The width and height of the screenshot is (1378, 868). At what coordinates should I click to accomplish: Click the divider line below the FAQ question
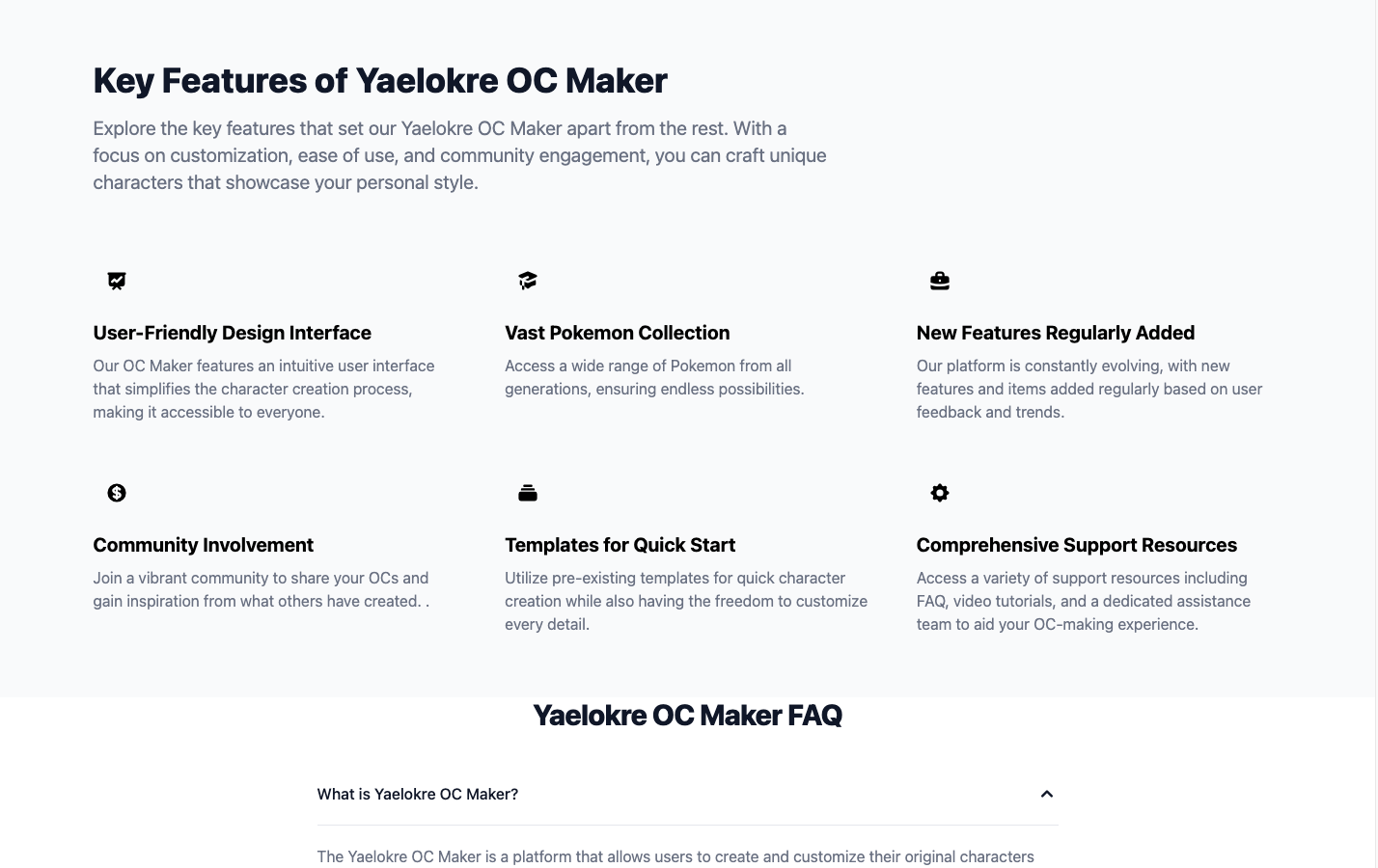[x=687, y=827]
